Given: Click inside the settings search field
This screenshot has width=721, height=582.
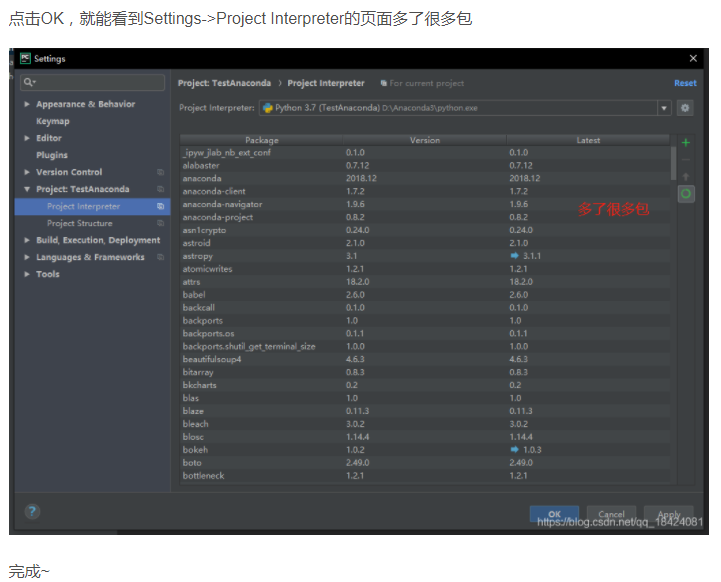Looking at the screenshot, I should pyautogui.click(x=92, y=82).
